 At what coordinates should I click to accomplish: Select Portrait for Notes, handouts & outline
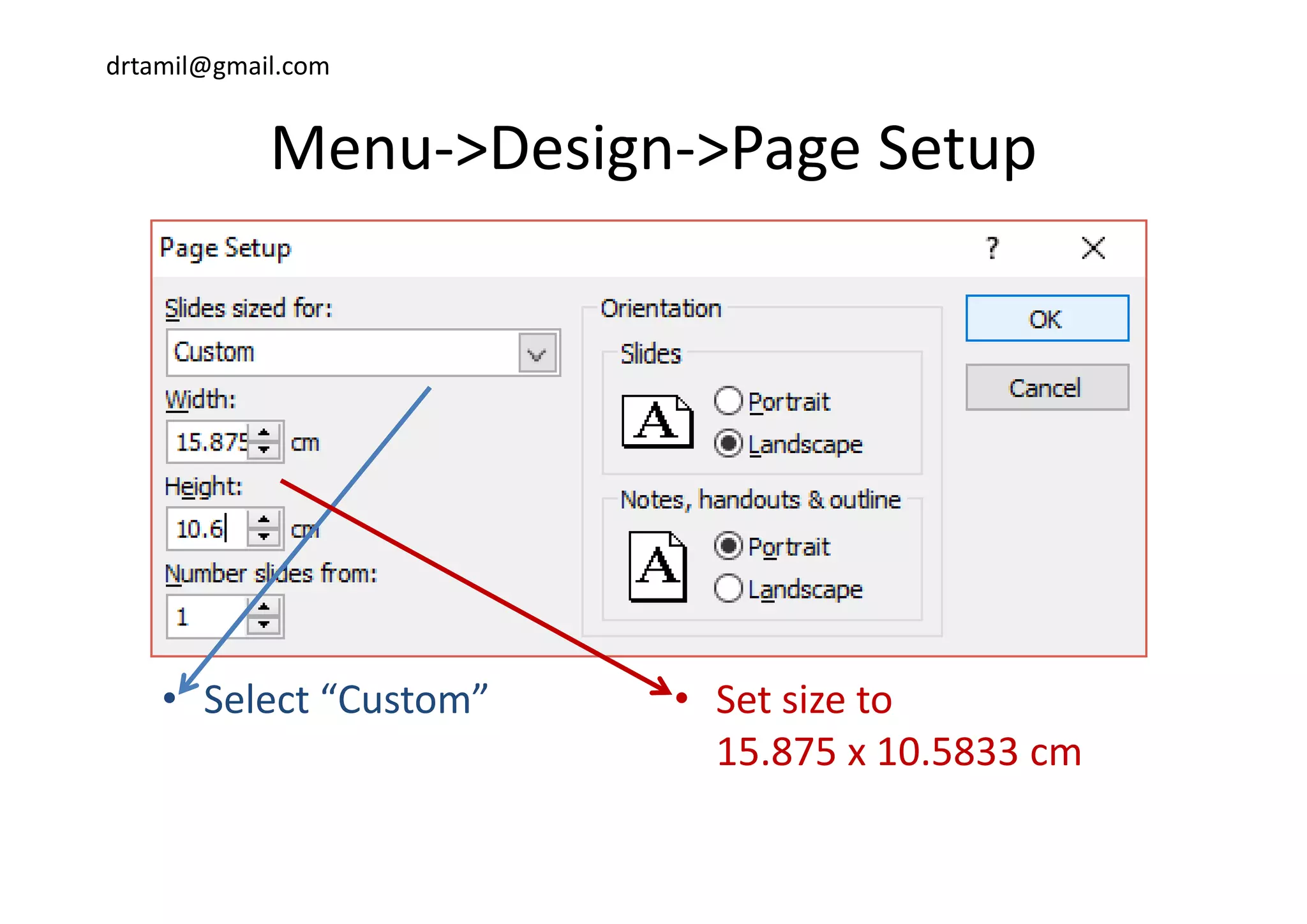[x=728, y=546]
